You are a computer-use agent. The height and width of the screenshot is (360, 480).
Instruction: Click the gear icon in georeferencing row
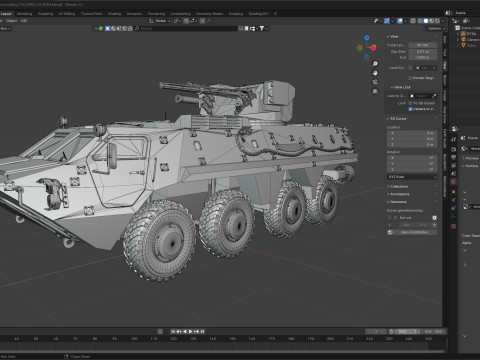pyautogui.click(x=434, y=218)
